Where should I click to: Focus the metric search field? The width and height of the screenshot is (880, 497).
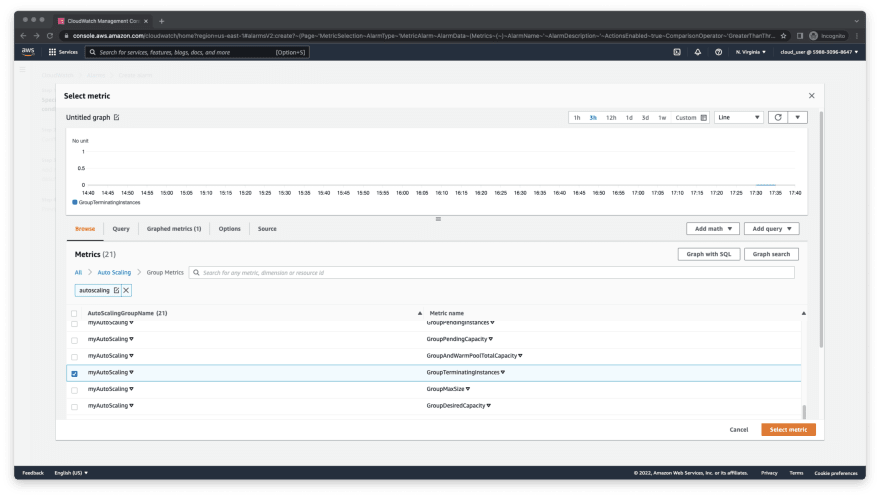tap(492, 273)
